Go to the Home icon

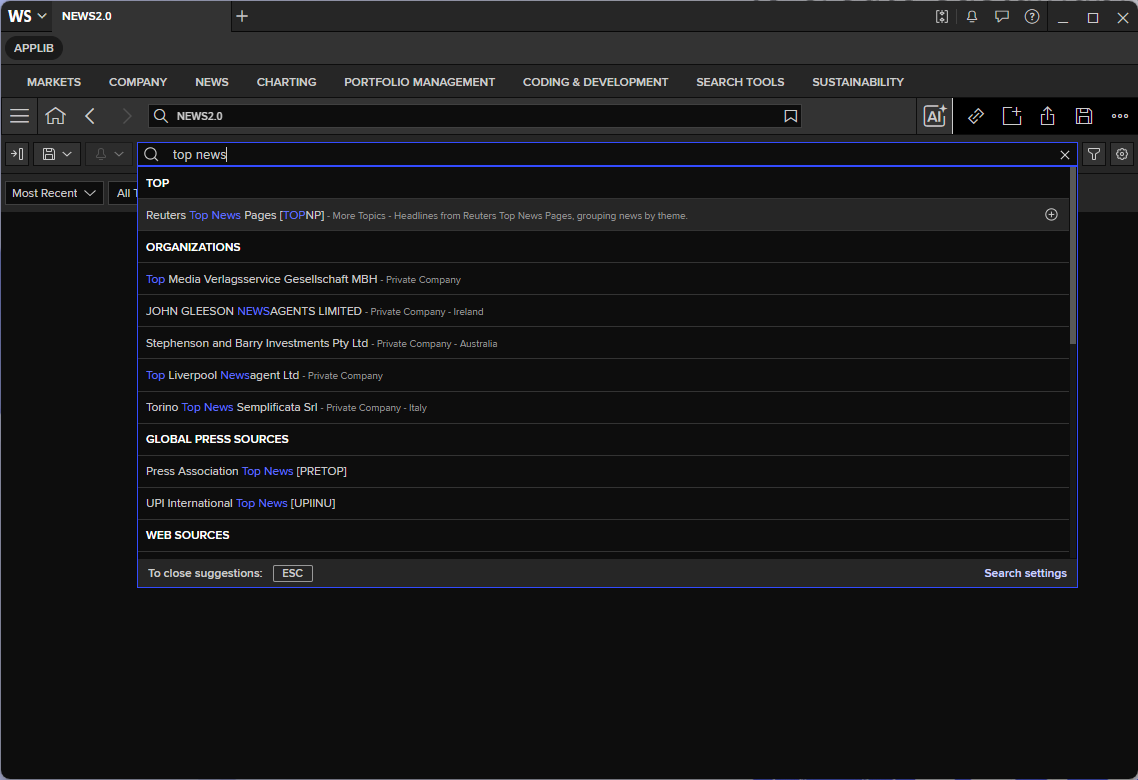(55, 116)
